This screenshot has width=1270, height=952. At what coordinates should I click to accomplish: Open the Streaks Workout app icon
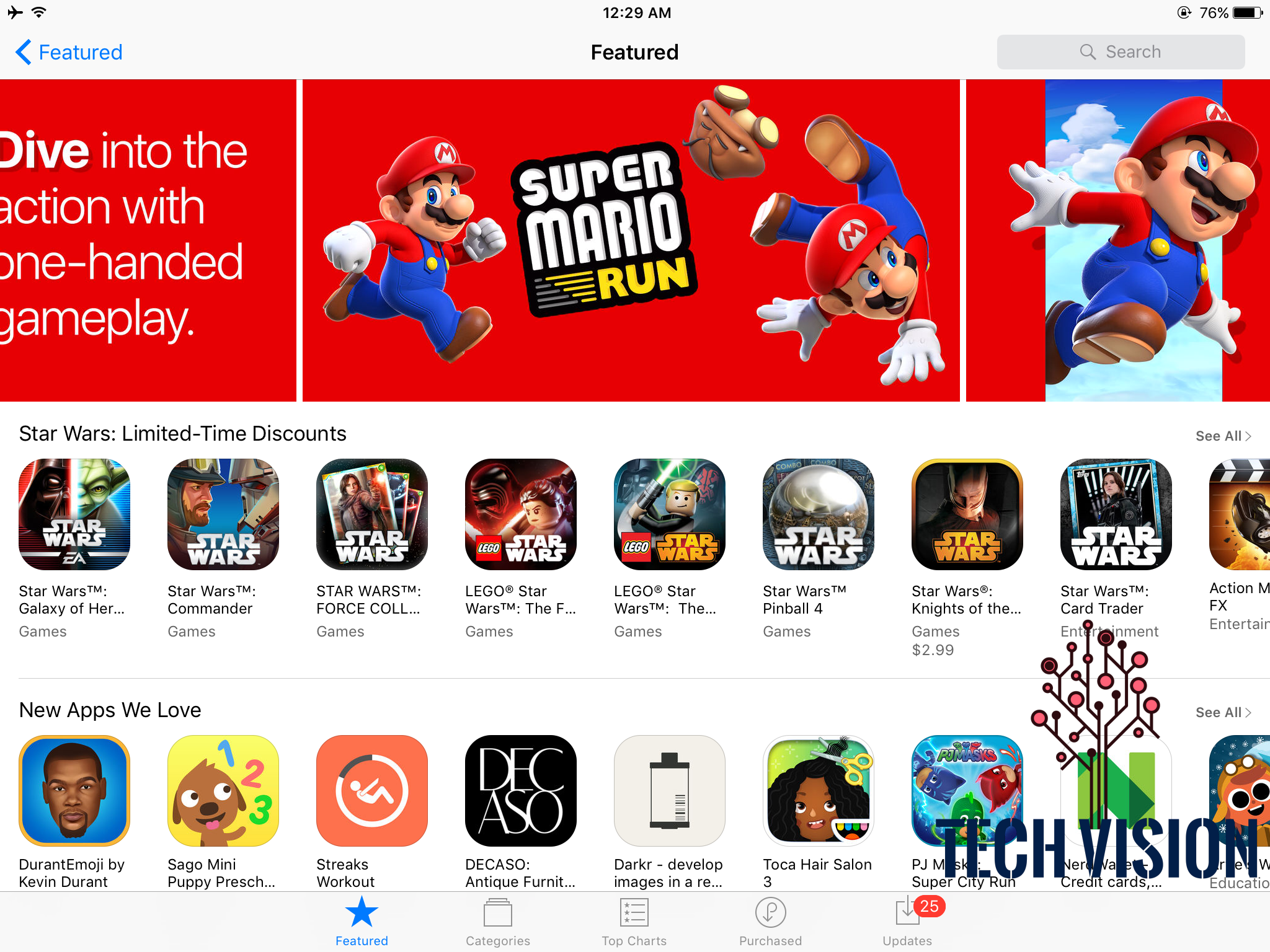pos(372,791)
